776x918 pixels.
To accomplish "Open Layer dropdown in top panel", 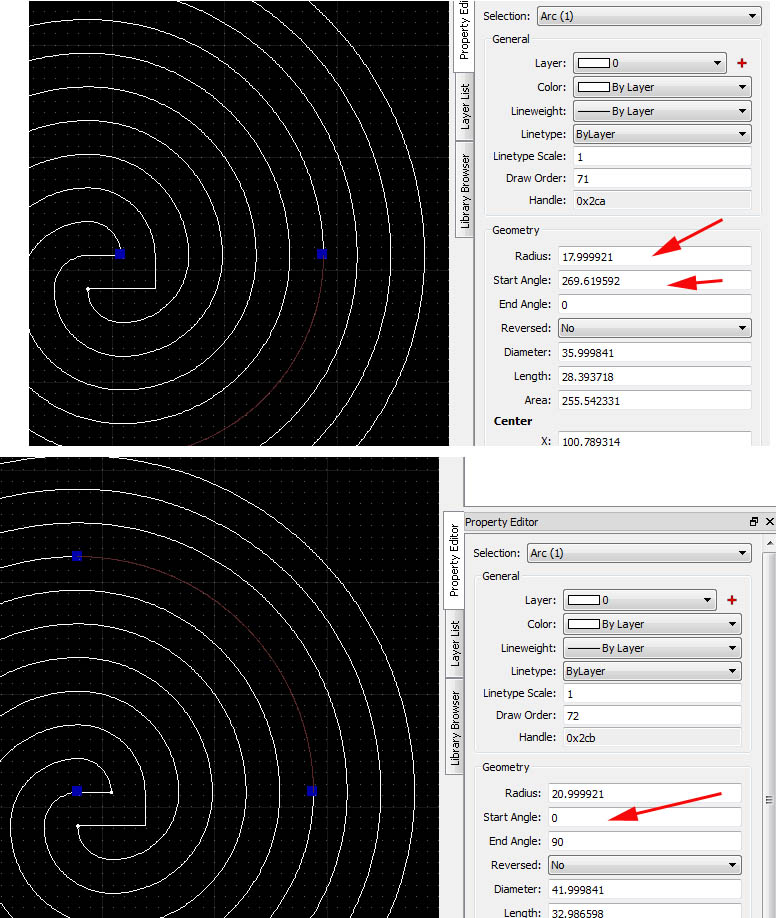I will (649, 63).
